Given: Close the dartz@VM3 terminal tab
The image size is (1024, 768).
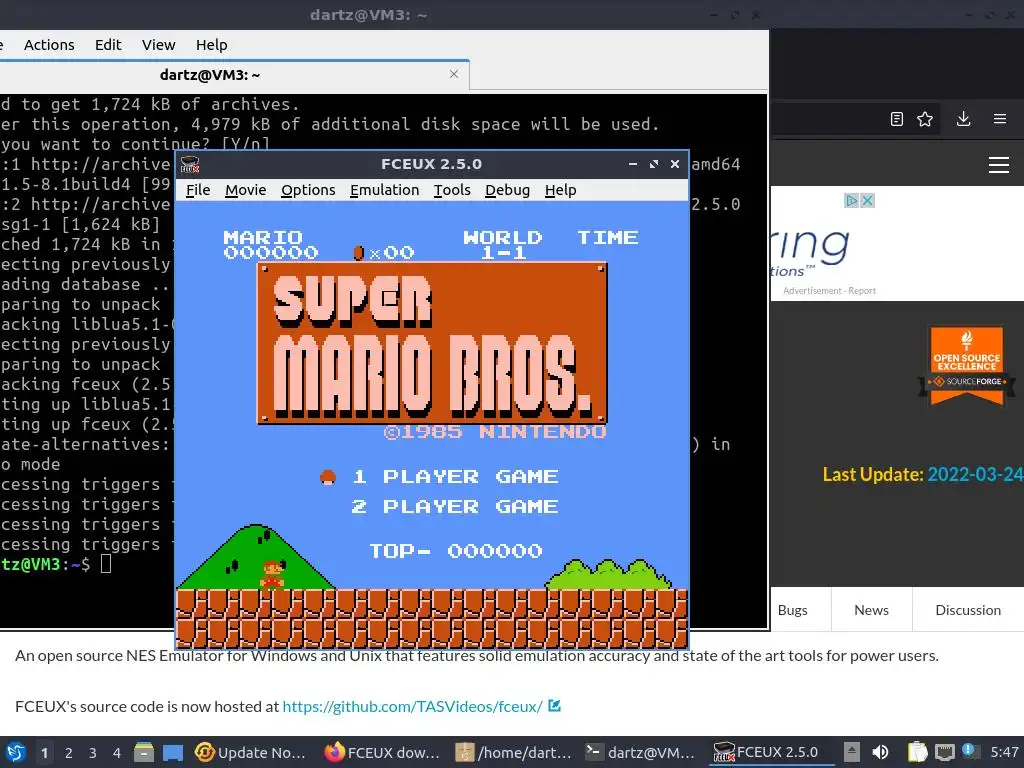Looking at the screenshot, I should (454, 74).
